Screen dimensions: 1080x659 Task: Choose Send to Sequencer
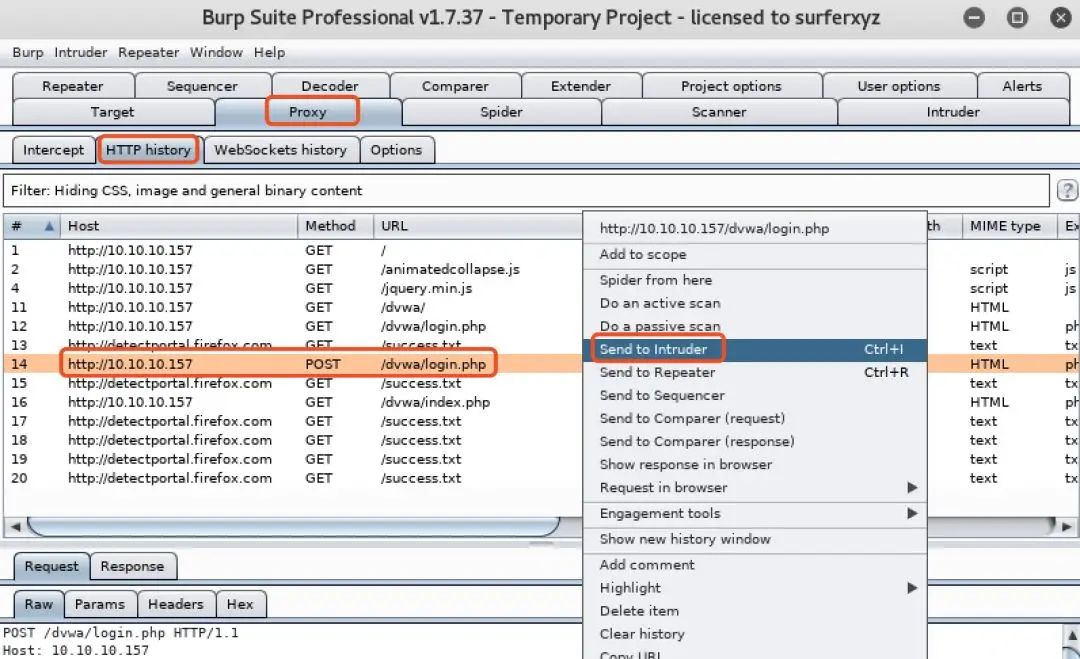click(x=754, y=395)
